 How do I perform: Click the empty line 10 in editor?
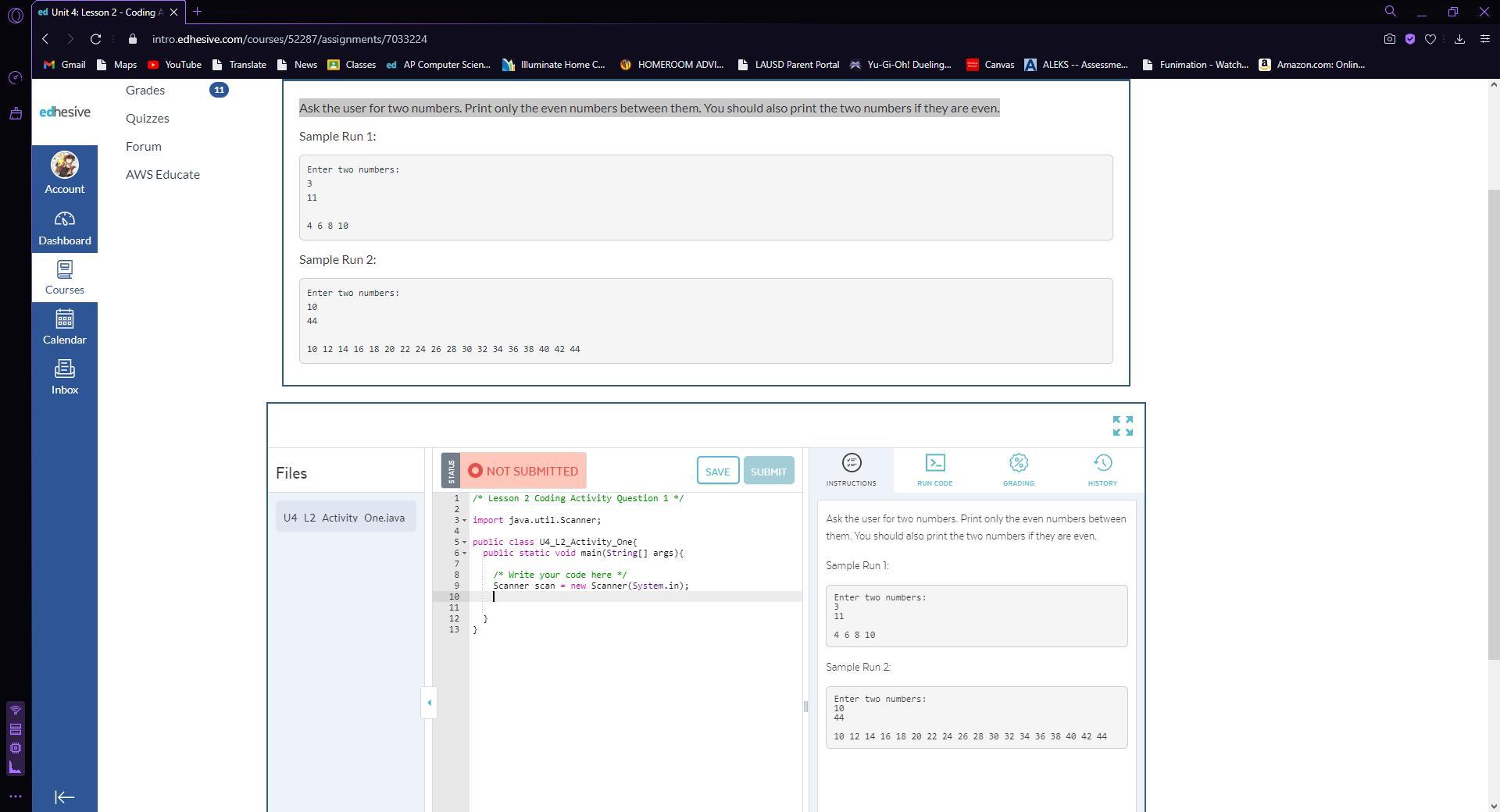[x=625, y=597]
